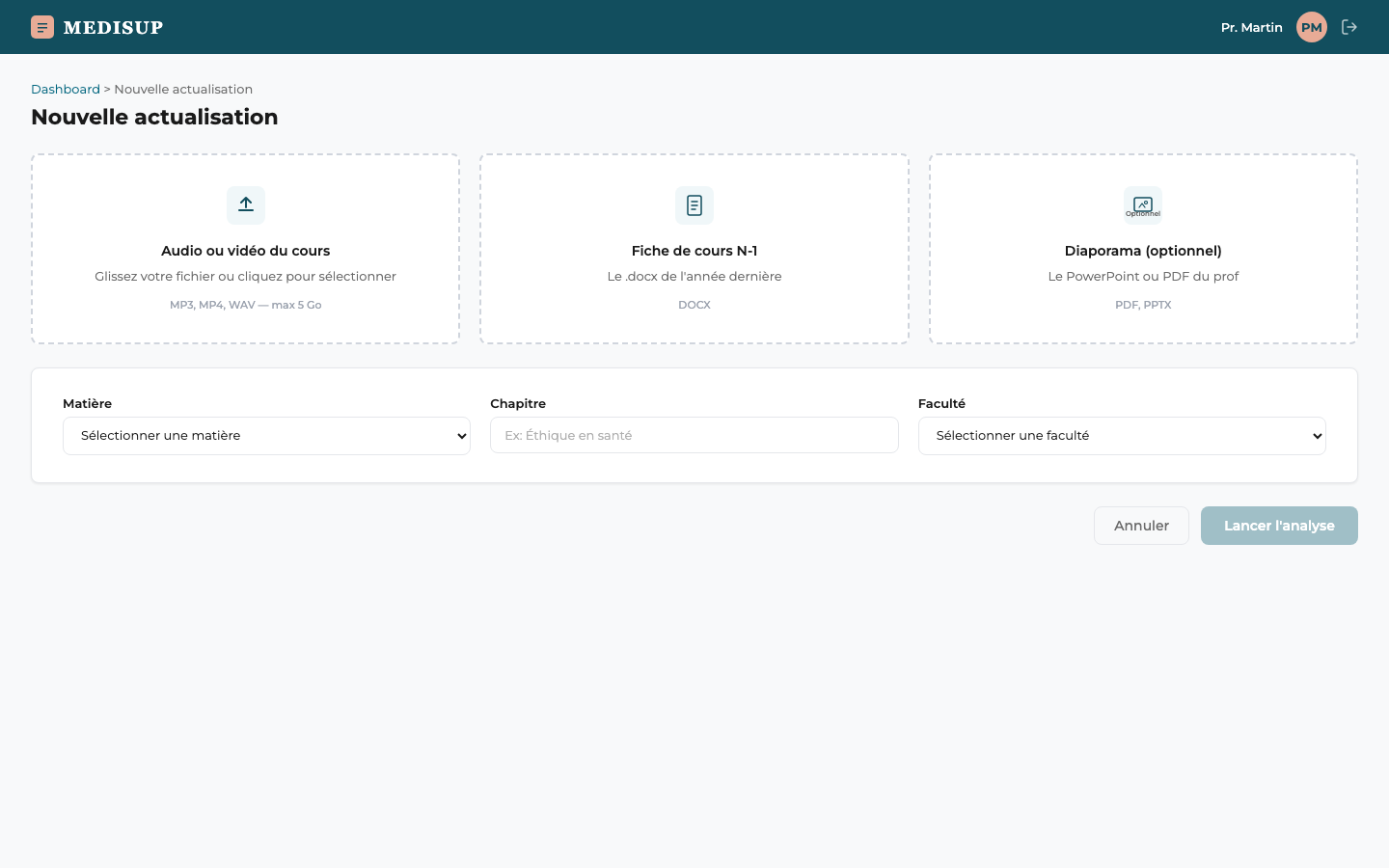Screen dimensions: 1389x868
Task: Open the Faculté dropdown
Action: 1122,436
